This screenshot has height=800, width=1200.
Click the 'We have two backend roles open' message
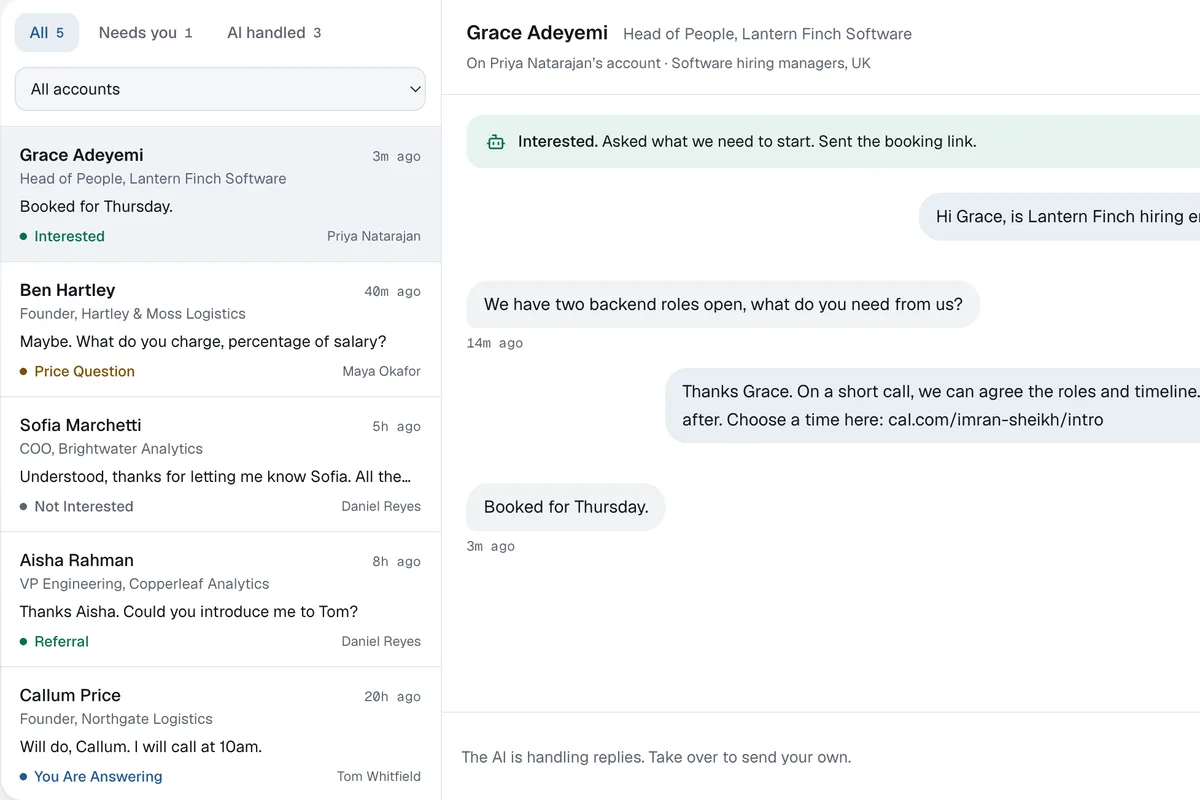[723, 304]
